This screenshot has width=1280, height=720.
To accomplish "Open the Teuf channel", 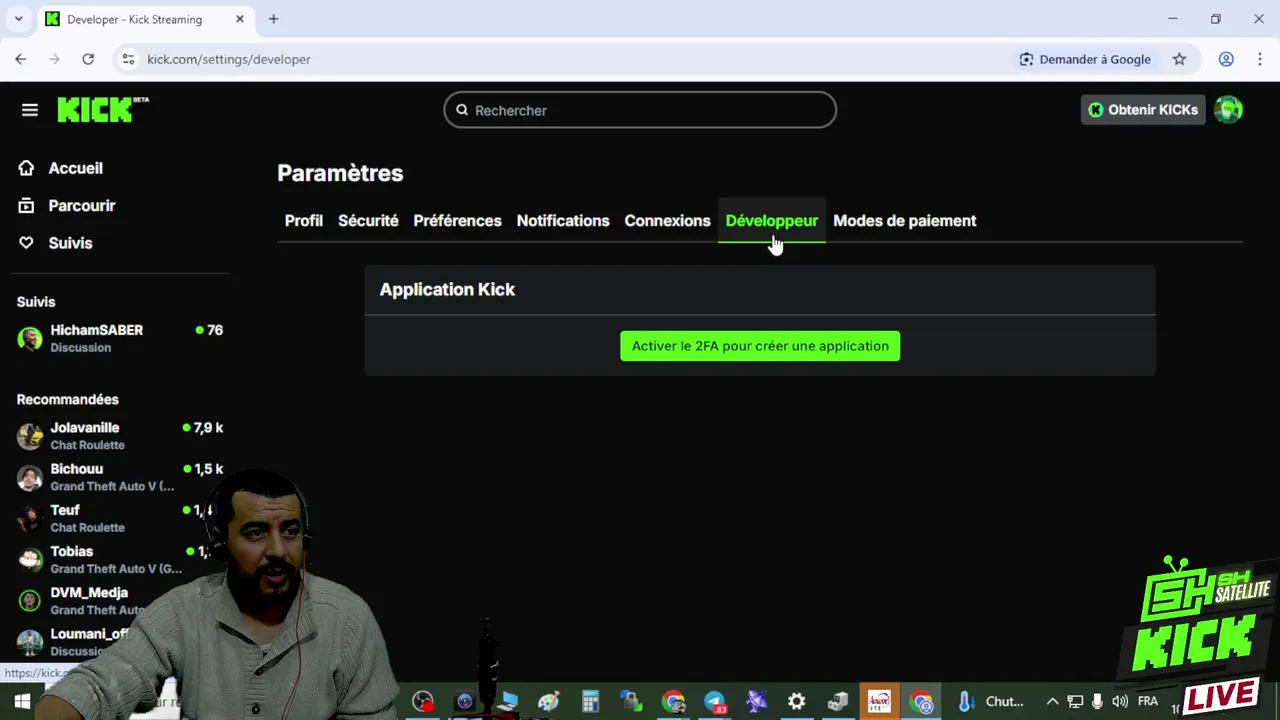I will pos(65,510).
